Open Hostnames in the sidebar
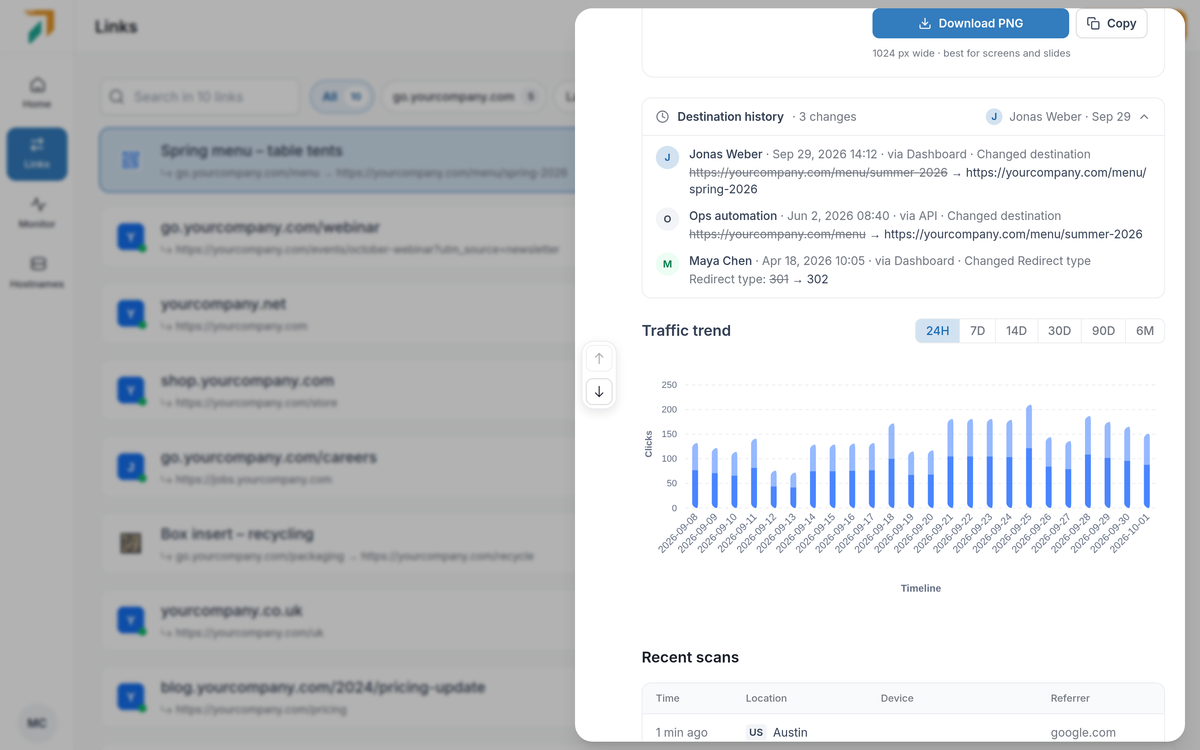The height and width of the screenshot is (750, 1200). (37, 272)
